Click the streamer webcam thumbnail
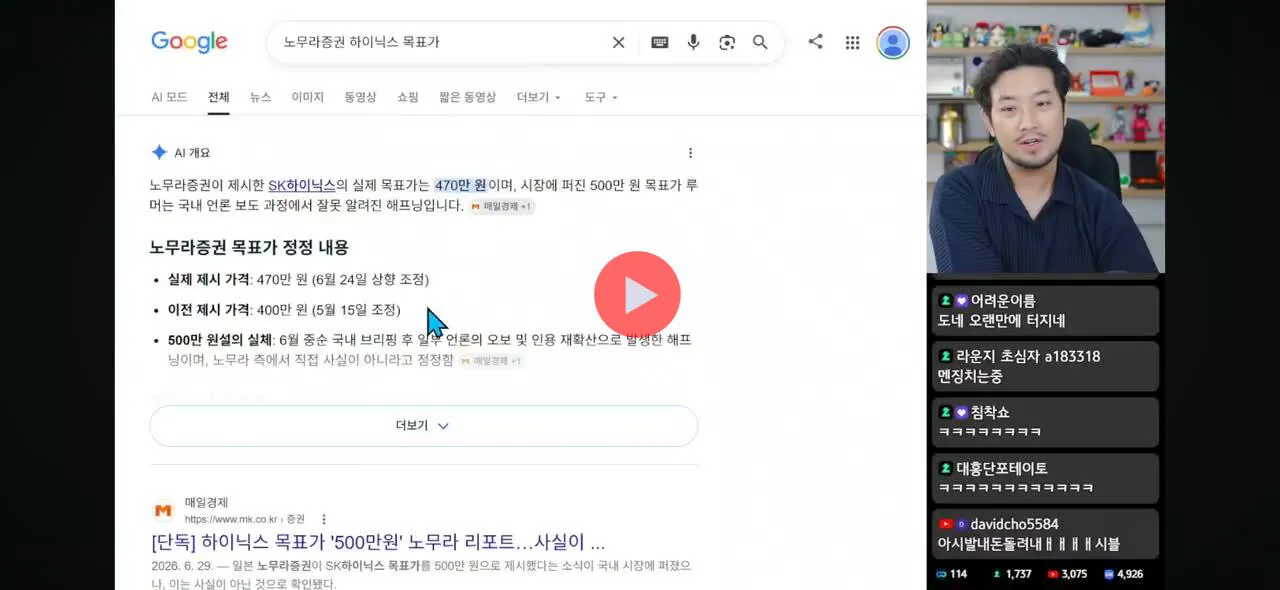1280x590 pixels. click(x=1046, y=137)
